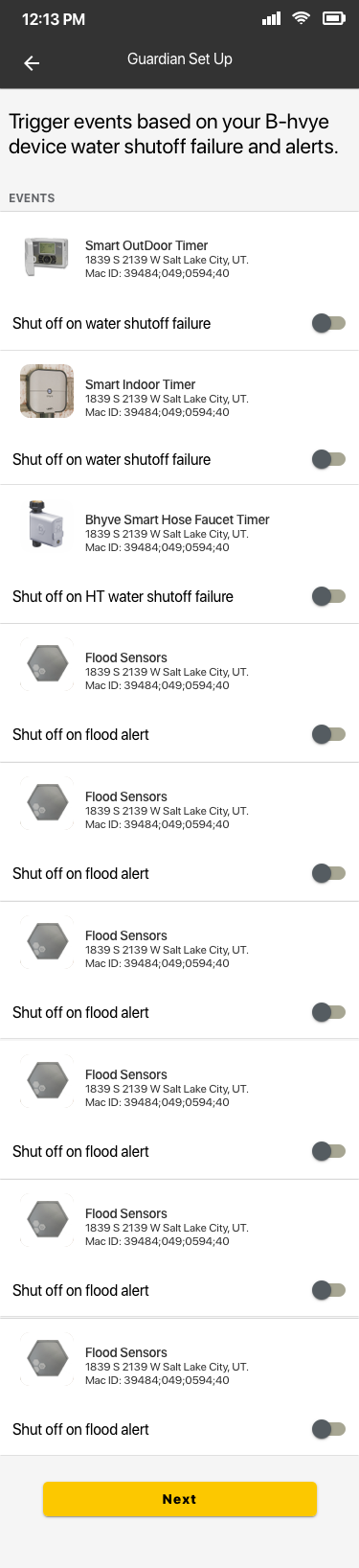Toggle the fifth flood sensor shutoff switch

[328, 1290]
